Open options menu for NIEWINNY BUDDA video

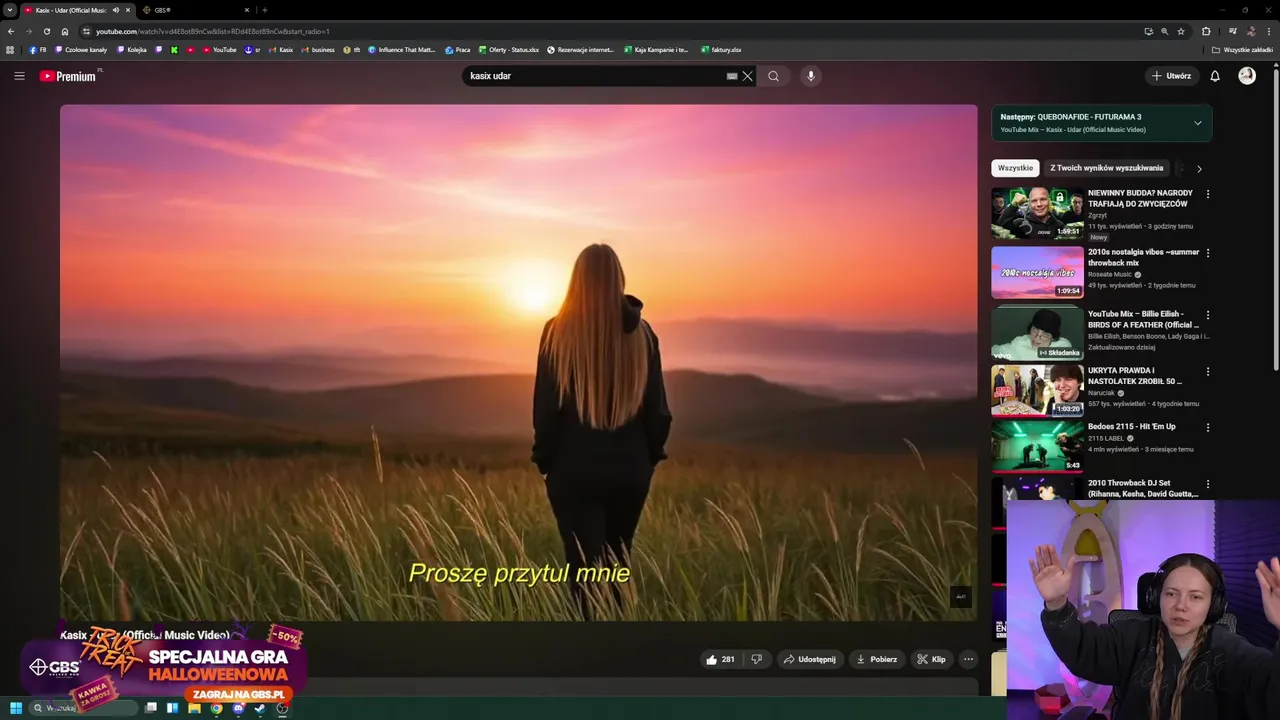click(1207, 194)
